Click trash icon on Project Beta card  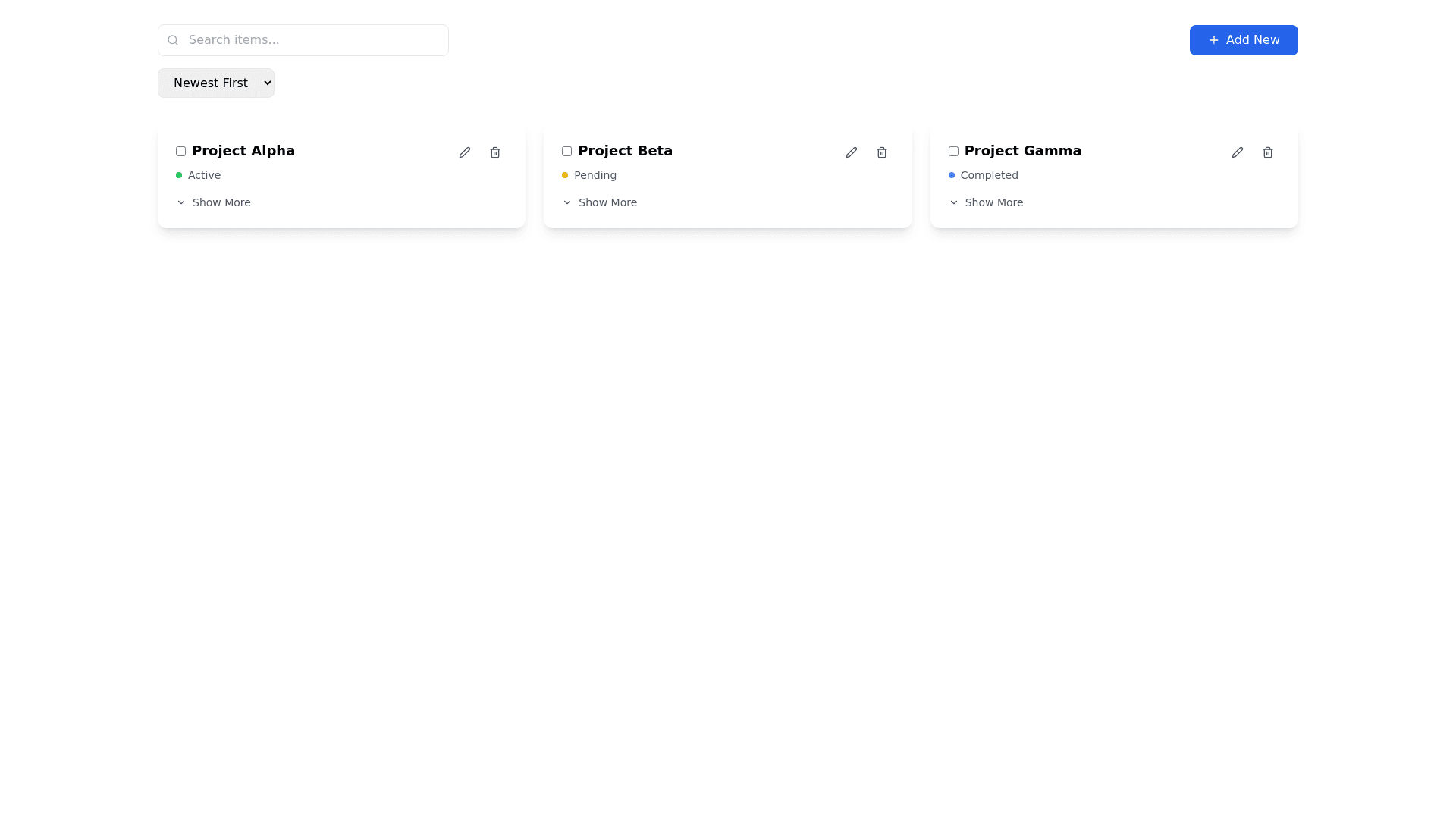point(881,152)
